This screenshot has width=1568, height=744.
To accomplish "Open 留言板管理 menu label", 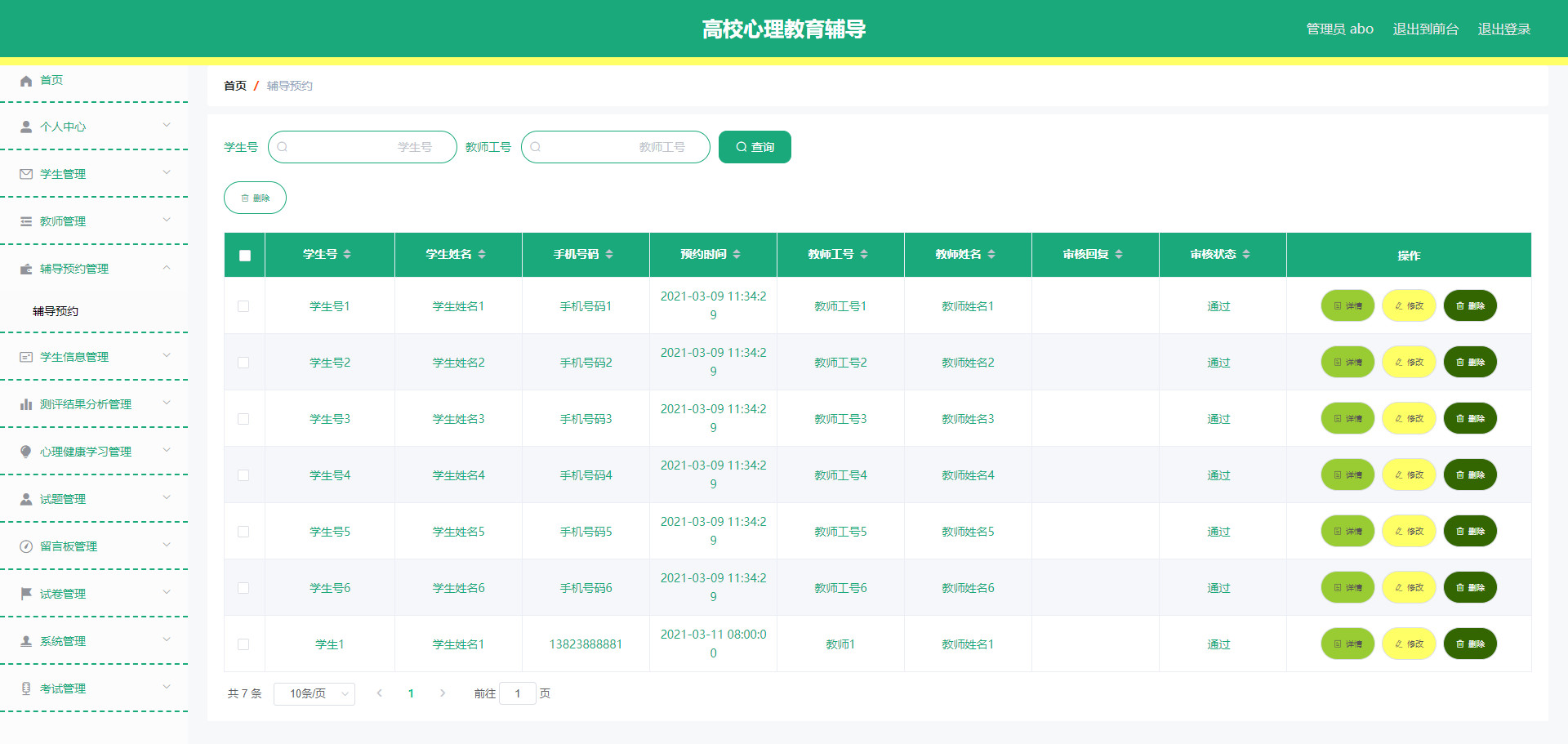I will [x=69, y=546].
